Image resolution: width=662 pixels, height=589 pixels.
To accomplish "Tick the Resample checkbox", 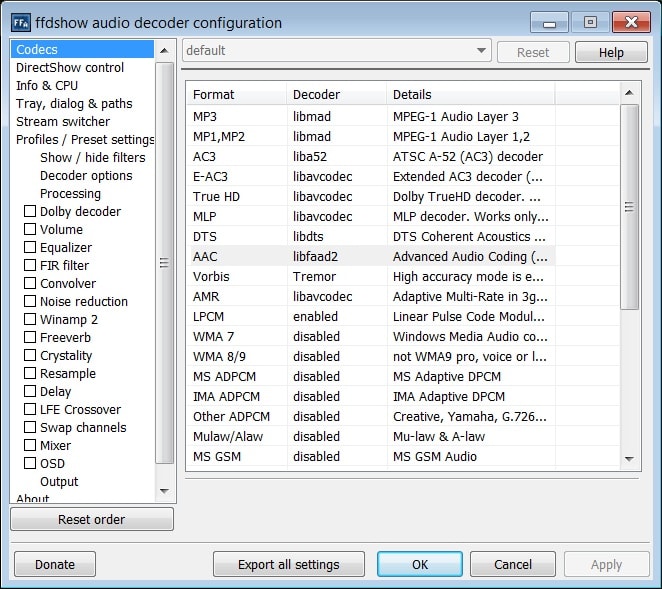I will 30,374.
